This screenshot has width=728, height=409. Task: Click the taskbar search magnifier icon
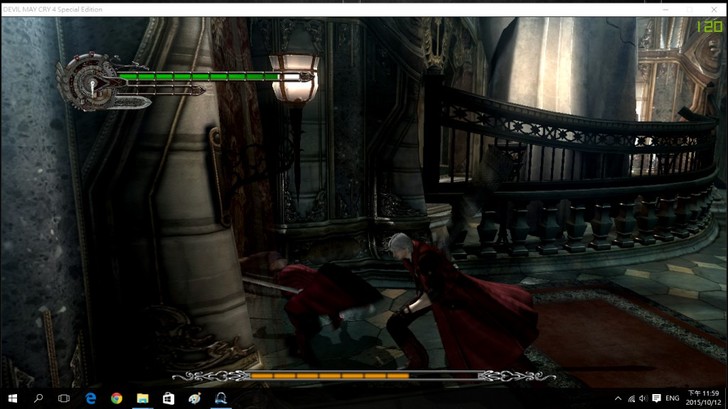pos(39,398)
